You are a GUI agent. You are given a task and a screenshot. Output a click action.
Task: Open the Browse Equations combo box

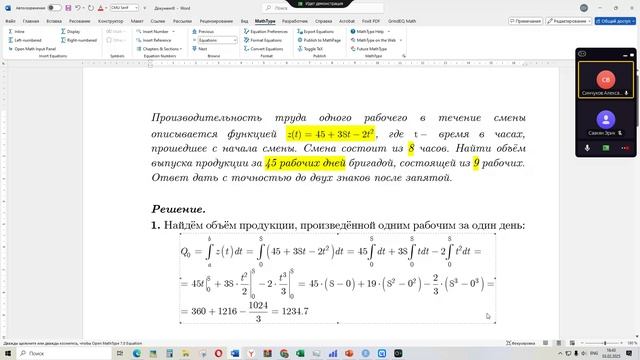[218, 40]
